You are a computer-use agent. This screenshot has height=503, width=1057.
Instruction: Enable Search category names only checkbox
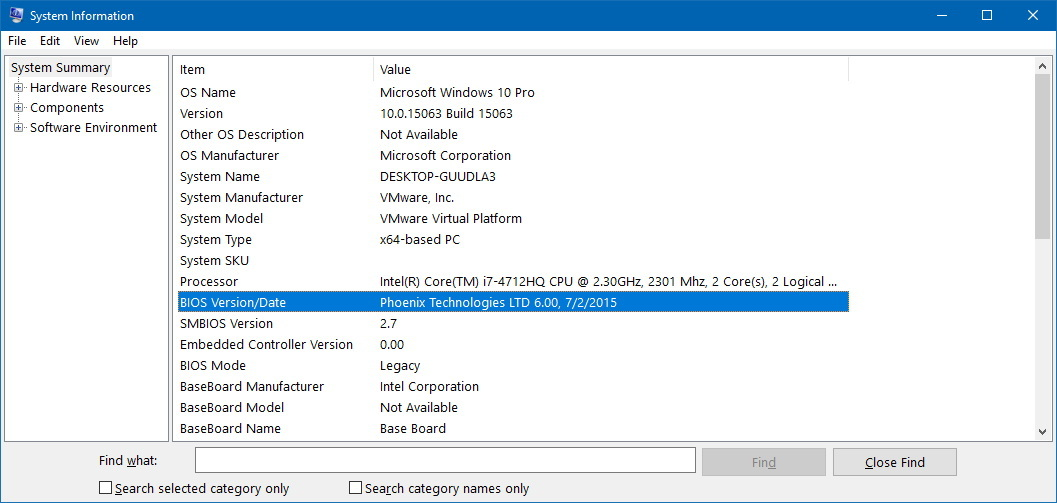pos(355,487)
